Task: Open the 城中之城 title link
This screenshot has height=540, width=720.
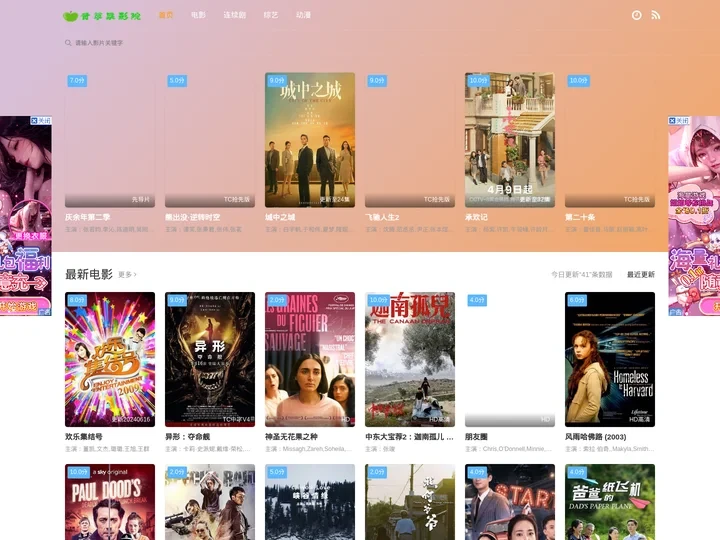Action: 280,217
